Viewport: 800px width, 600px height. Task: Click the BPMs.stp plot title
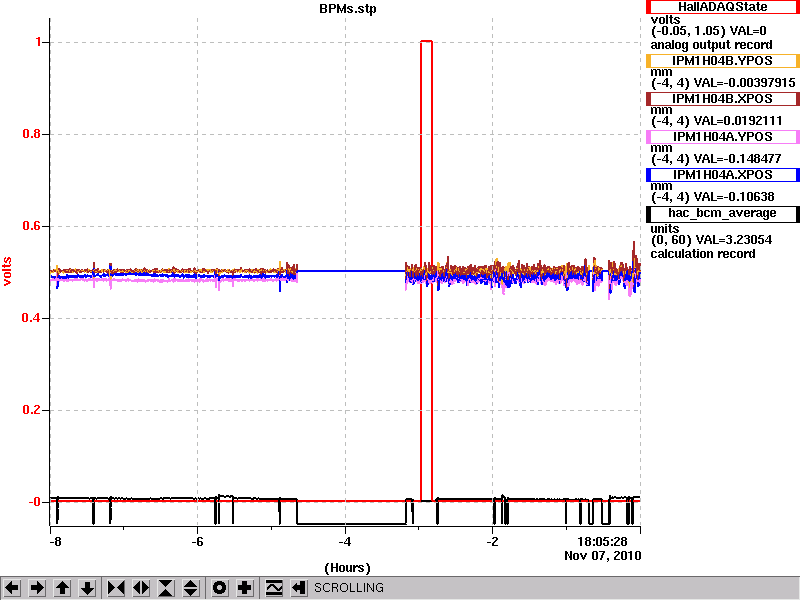tap(347, 9)
